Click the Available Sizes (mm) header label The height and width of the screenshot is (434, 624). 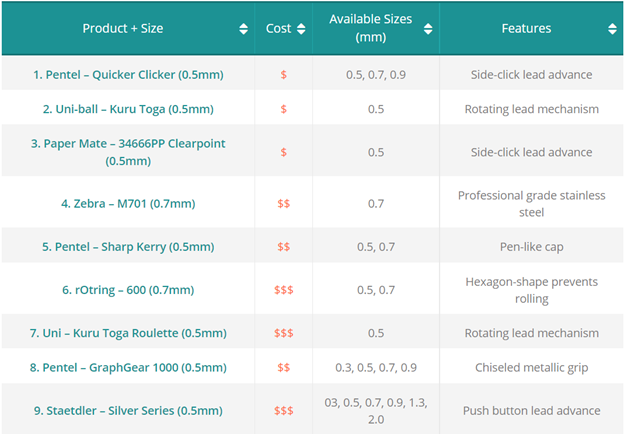tap(370, 28)
